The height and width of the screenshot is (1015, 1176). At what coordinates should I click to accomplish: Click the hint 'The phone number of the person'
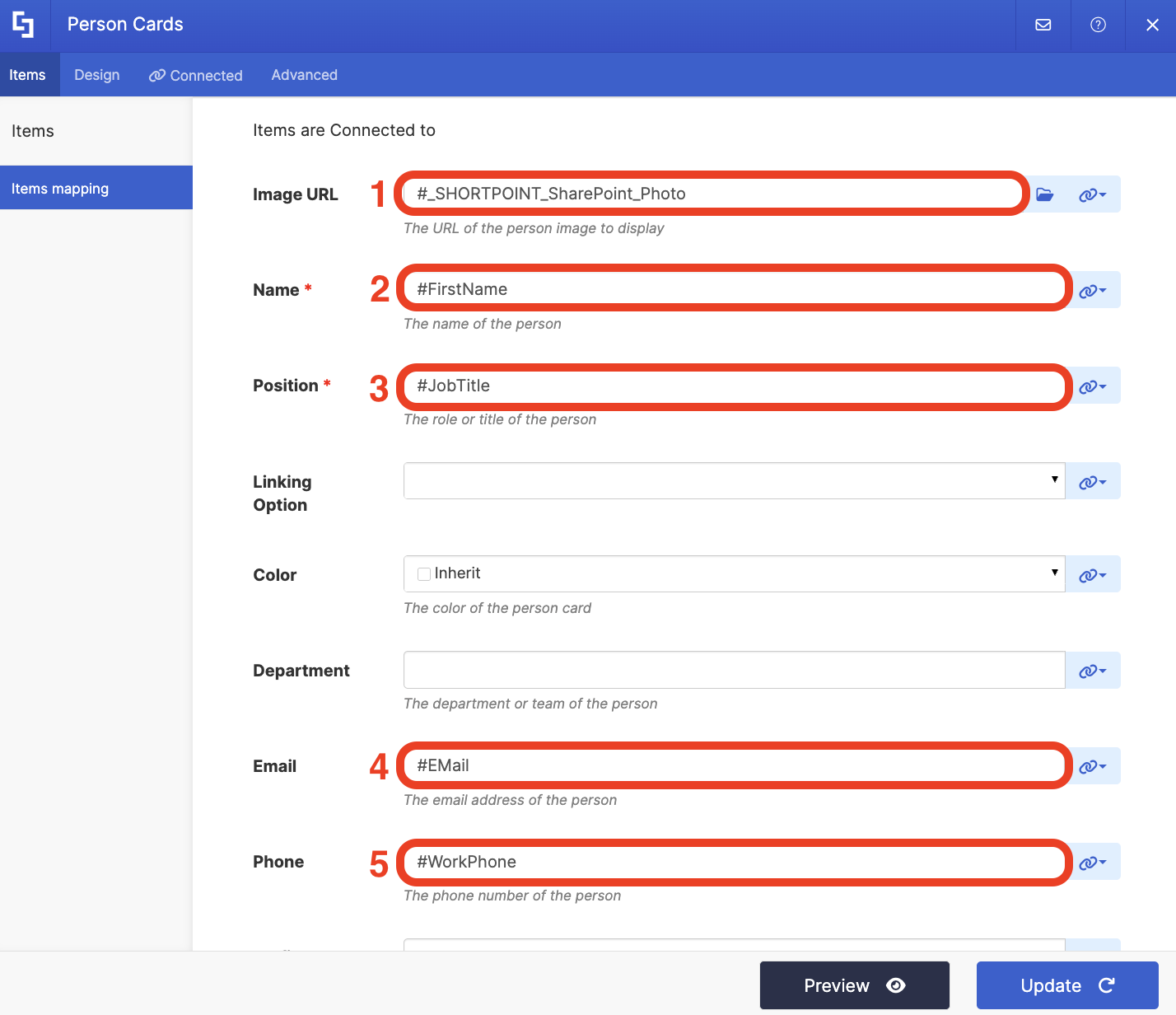512,896
